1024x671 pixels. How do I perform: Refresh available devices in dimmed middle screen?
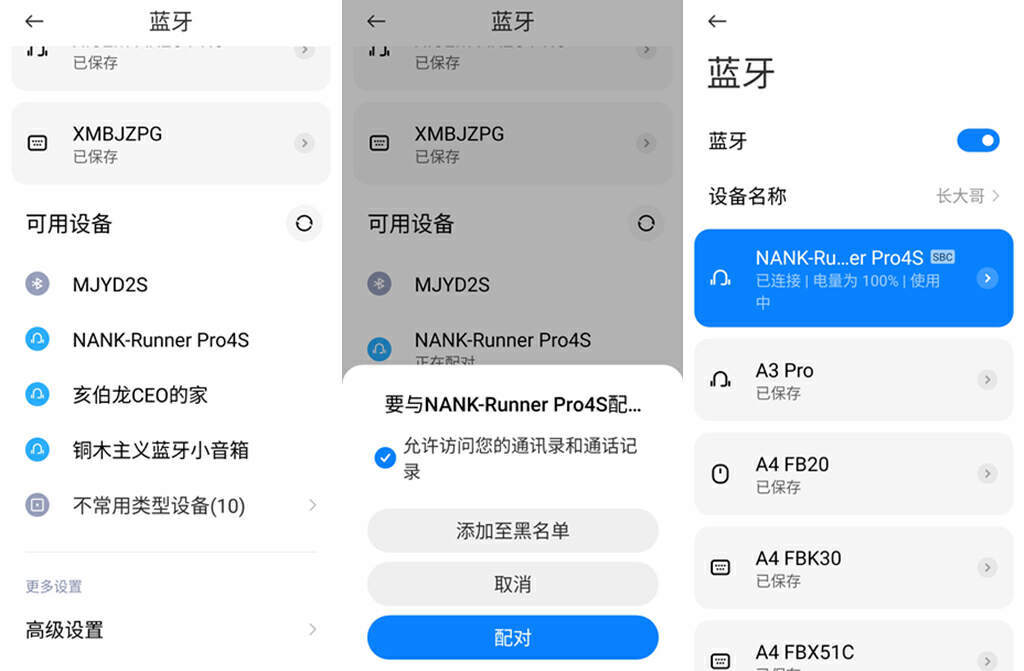coord(646,223)
